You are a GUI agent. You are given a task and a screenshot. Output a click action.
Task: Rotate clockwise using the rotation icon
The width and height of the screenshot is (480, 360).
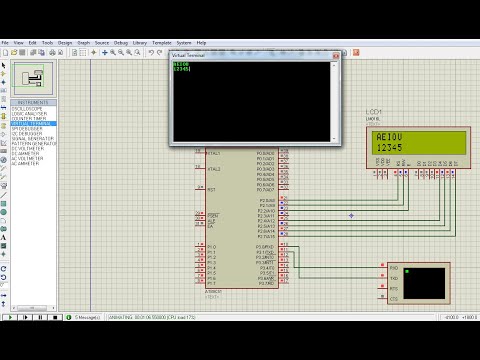4,269
